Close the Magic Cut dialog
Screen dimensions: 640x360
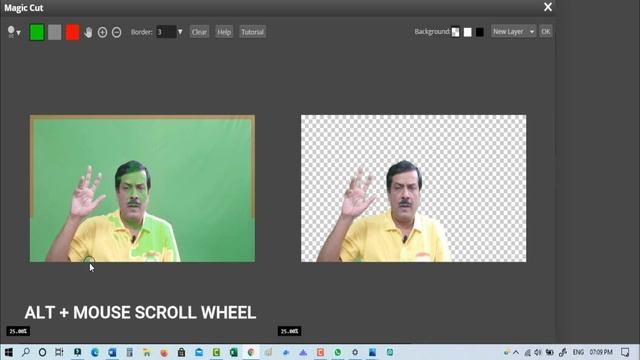click(x=548, y=7)
